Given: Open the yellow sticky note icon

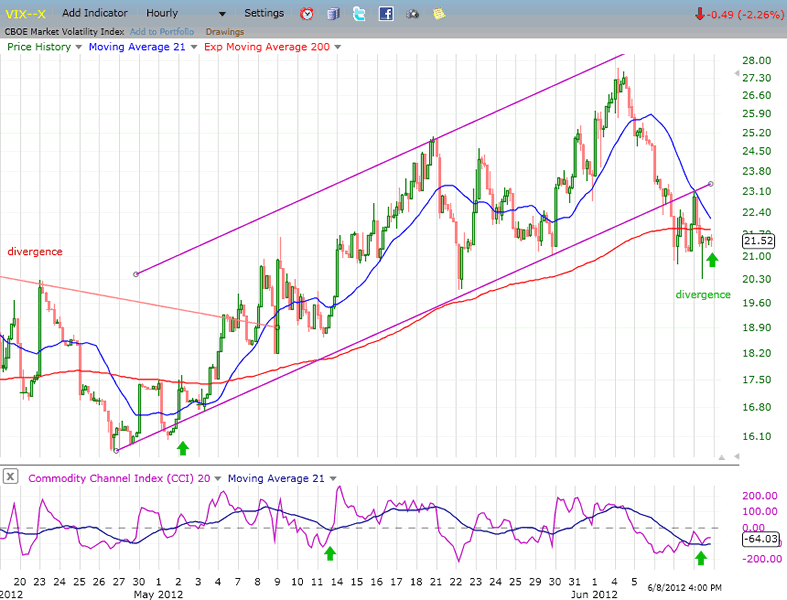Looking at the screenshot, I should (x=438, y=14).
